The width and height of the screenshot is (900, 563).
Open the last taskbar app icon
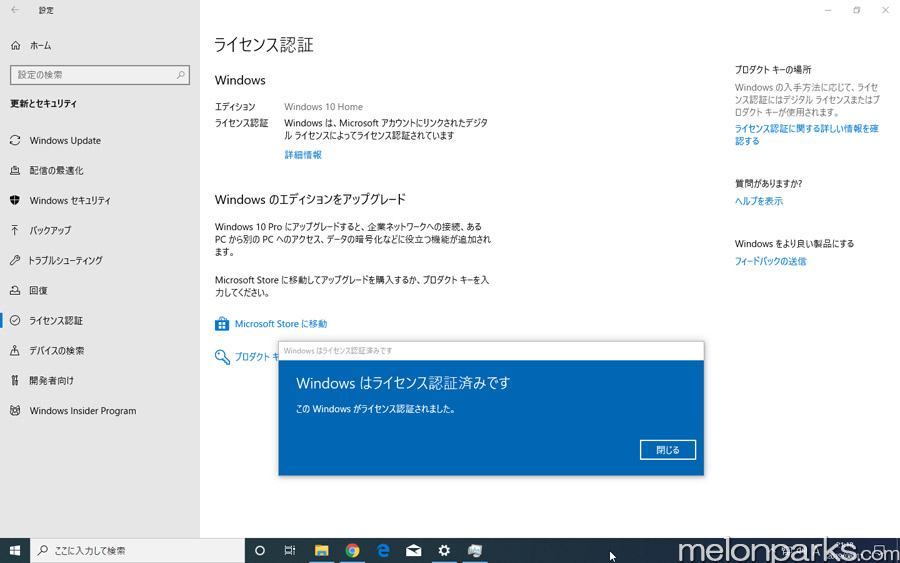pos(475,550)
